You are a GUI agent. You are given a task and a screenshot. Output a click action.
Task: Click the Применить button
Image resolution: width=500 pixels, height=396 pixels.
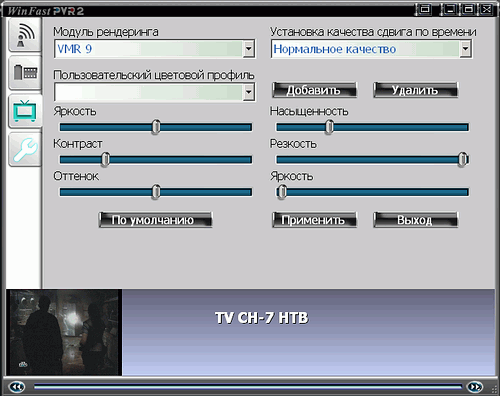[x=314, y=220]
